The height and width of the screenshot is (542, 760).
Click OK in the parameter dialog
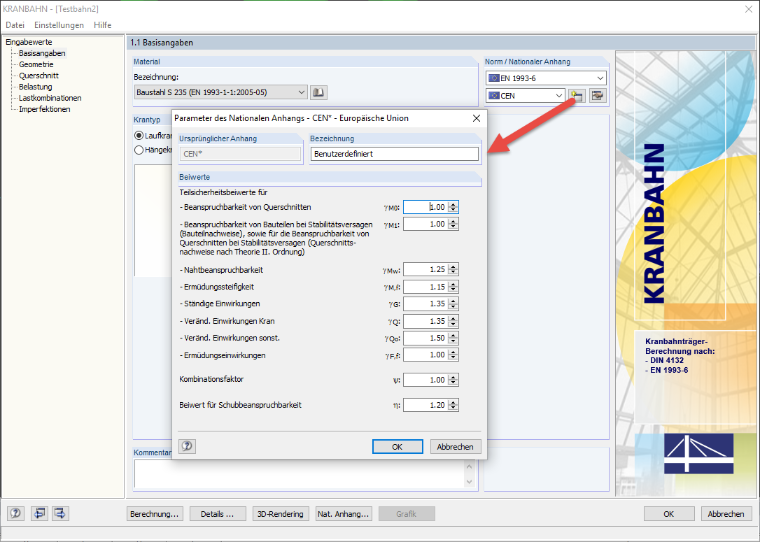397,446
